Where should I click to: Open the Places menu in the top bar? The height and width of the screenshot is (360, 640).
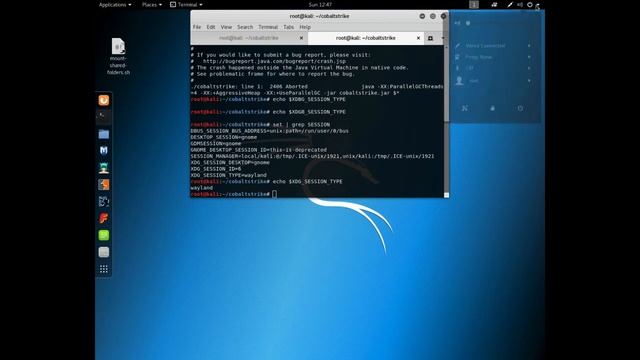click(152, 4)
